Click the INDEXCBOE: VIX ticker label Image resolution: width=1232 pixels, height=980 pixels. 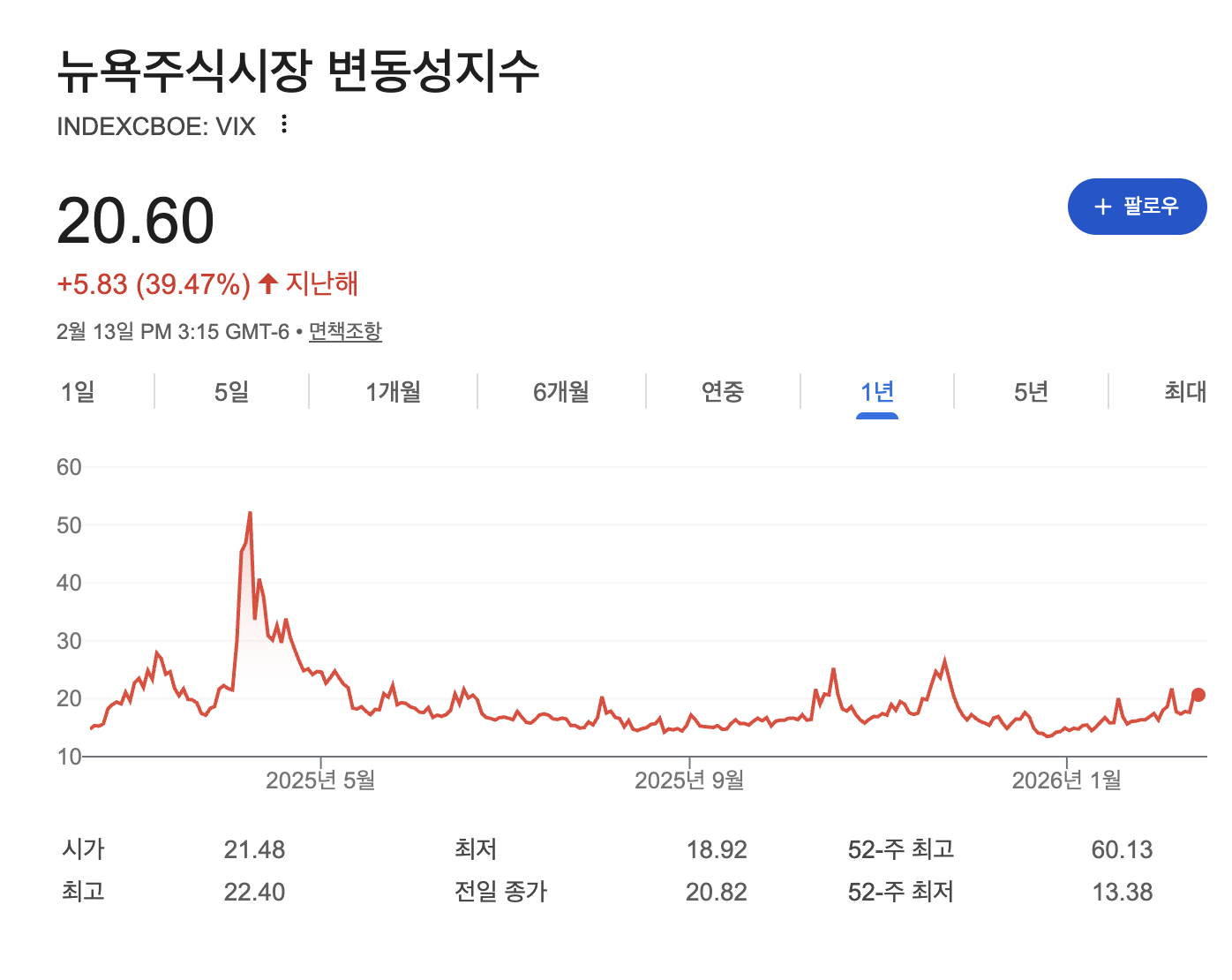156,126
